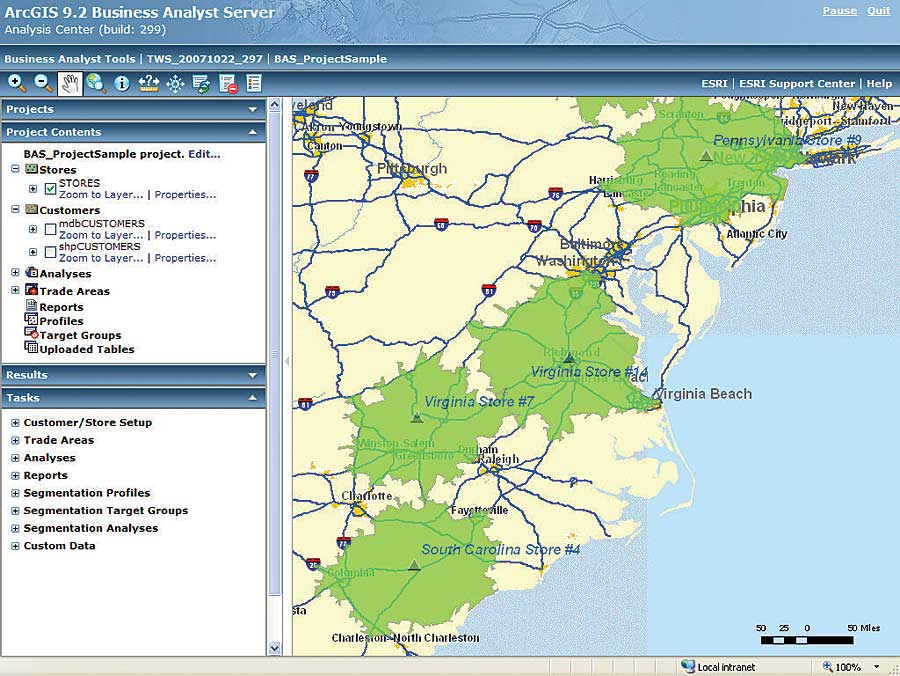Collapse the Customers tree node
Image resolution: width=900 pixels, height=676 pixels.
pyautogui.click(x=15, y=209)
